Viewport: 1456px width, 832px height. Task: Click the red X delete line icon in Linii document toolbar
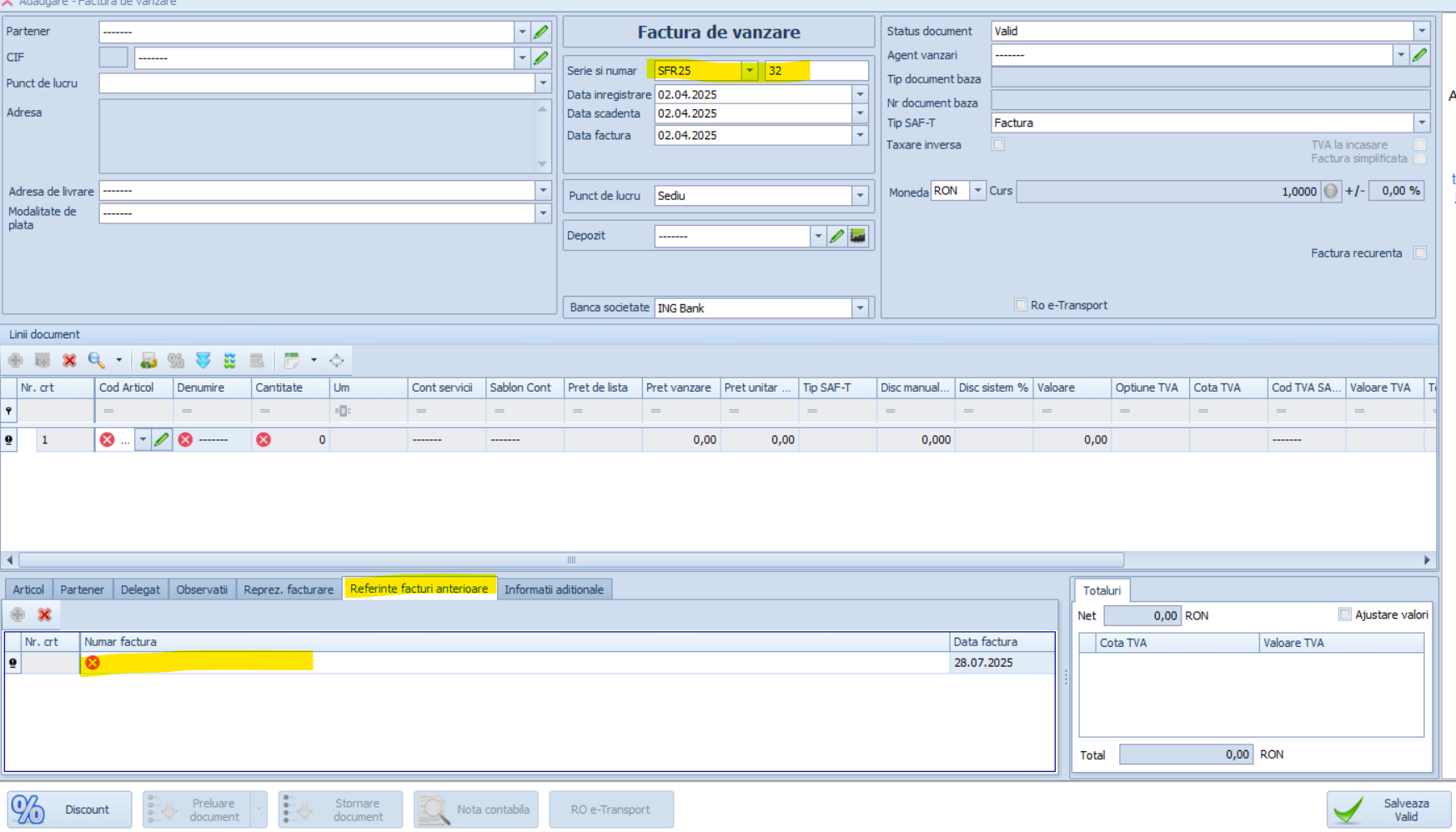click(69, 360)
